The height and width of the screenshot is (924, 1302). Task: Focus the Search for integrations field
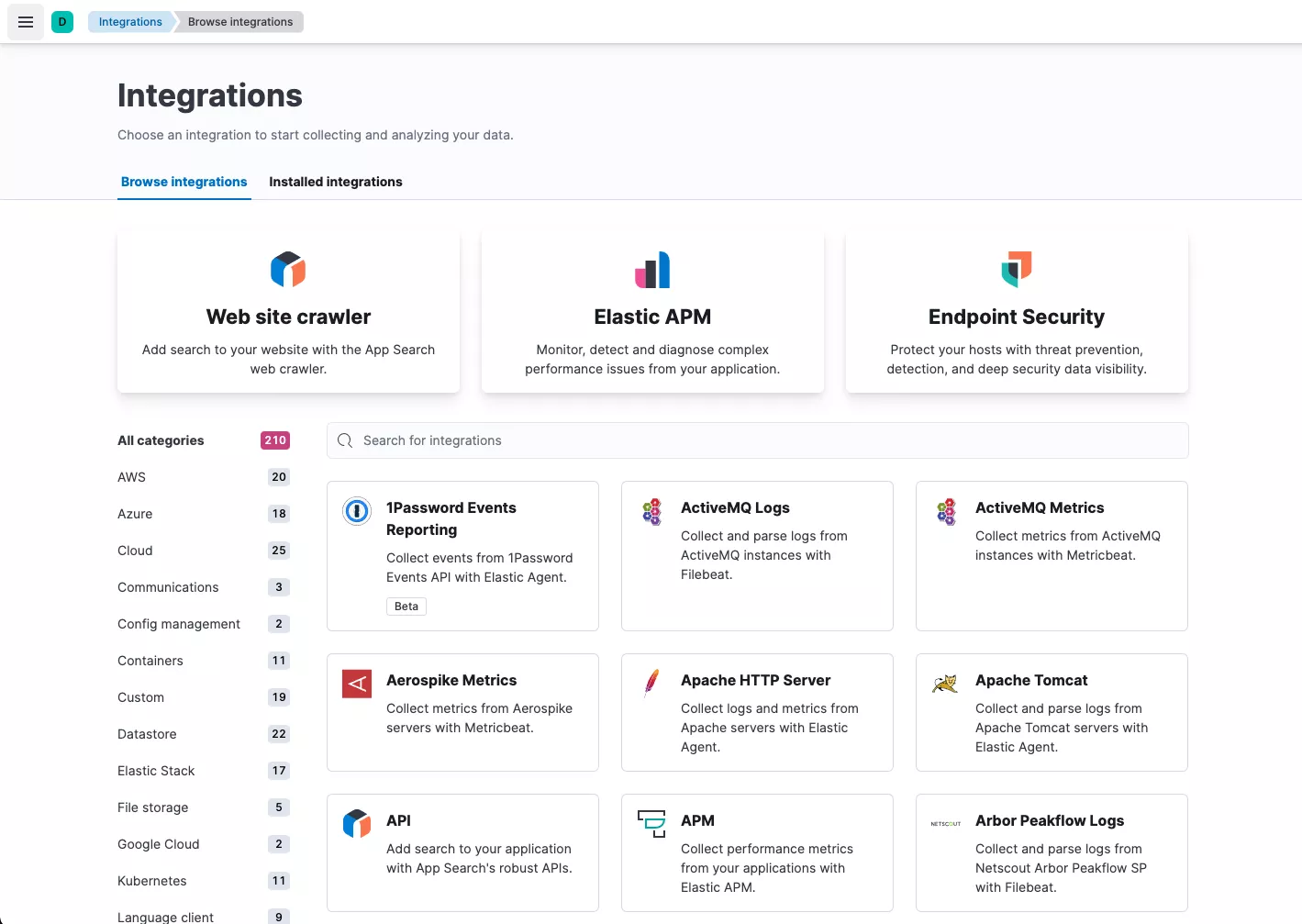pos(758,440)
